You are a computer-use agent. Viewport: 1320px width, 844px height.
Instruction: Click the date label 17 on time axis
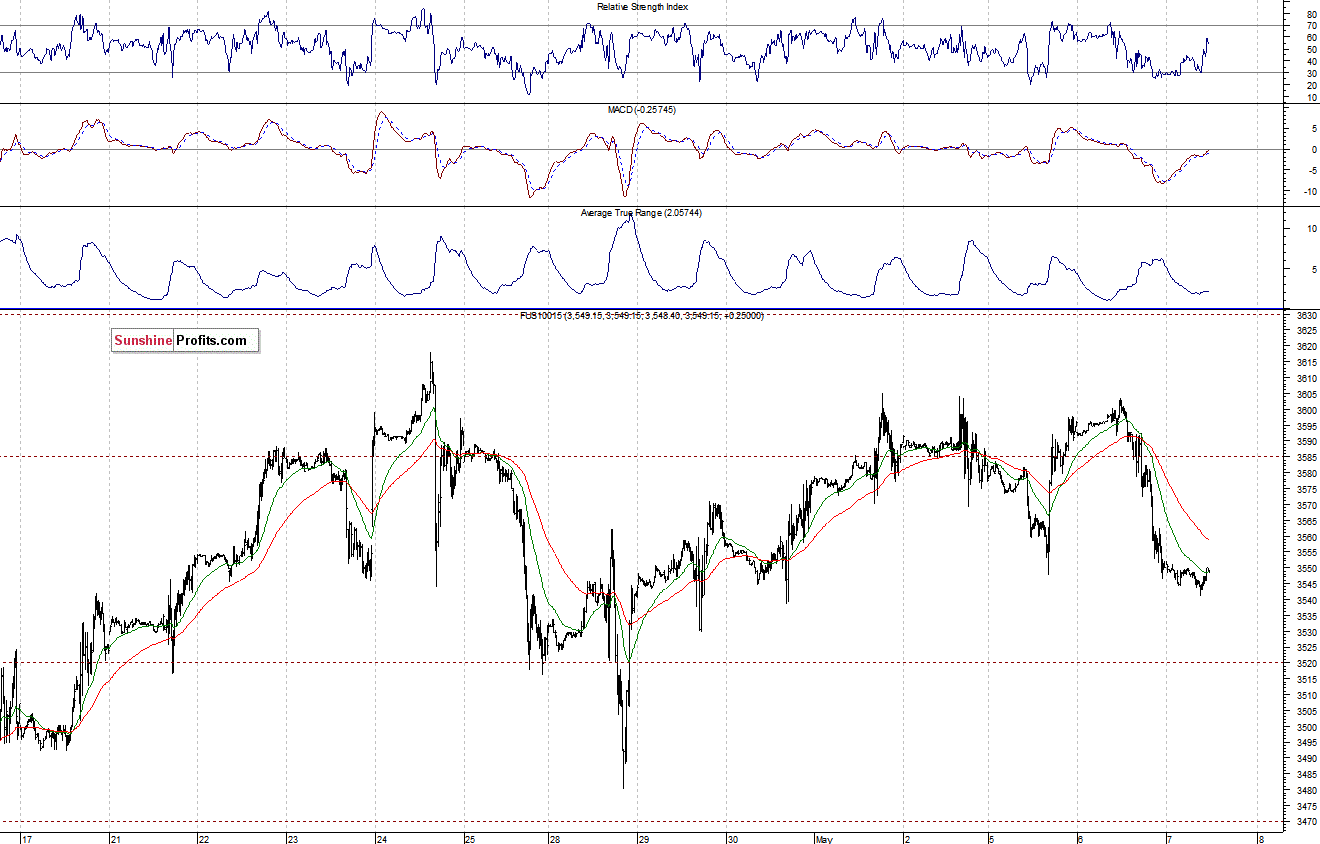tap(28, 839)
